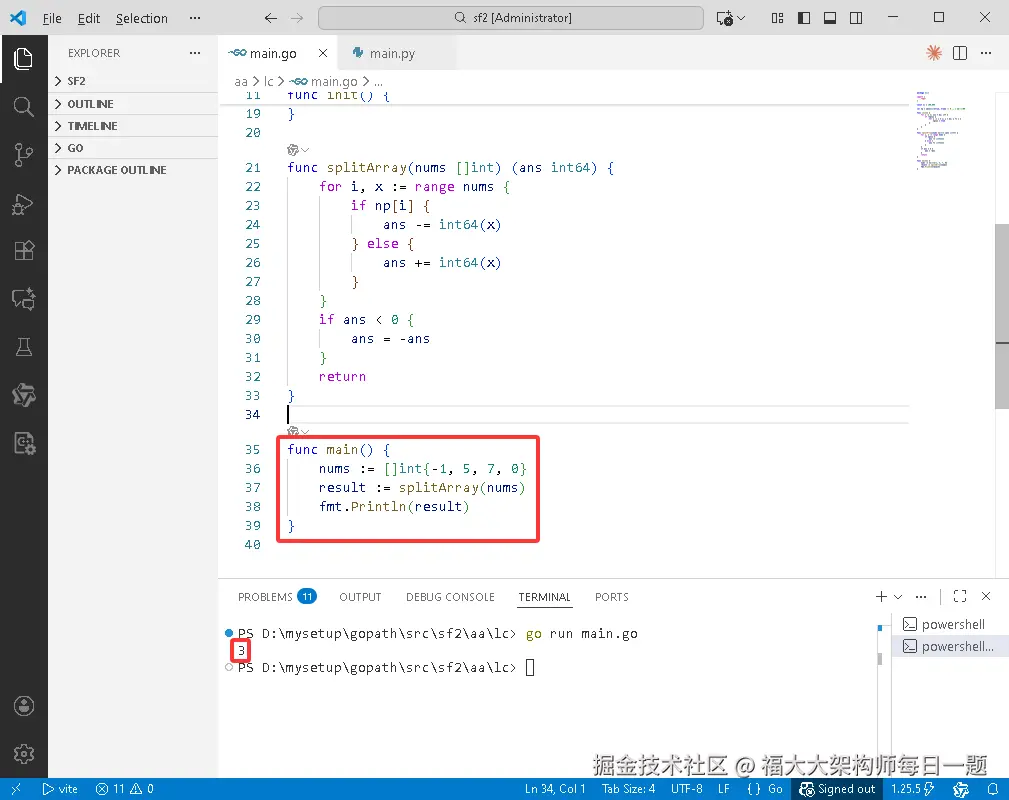
Task: Expand the OUTLINE section
Action: tap(133, 104)
